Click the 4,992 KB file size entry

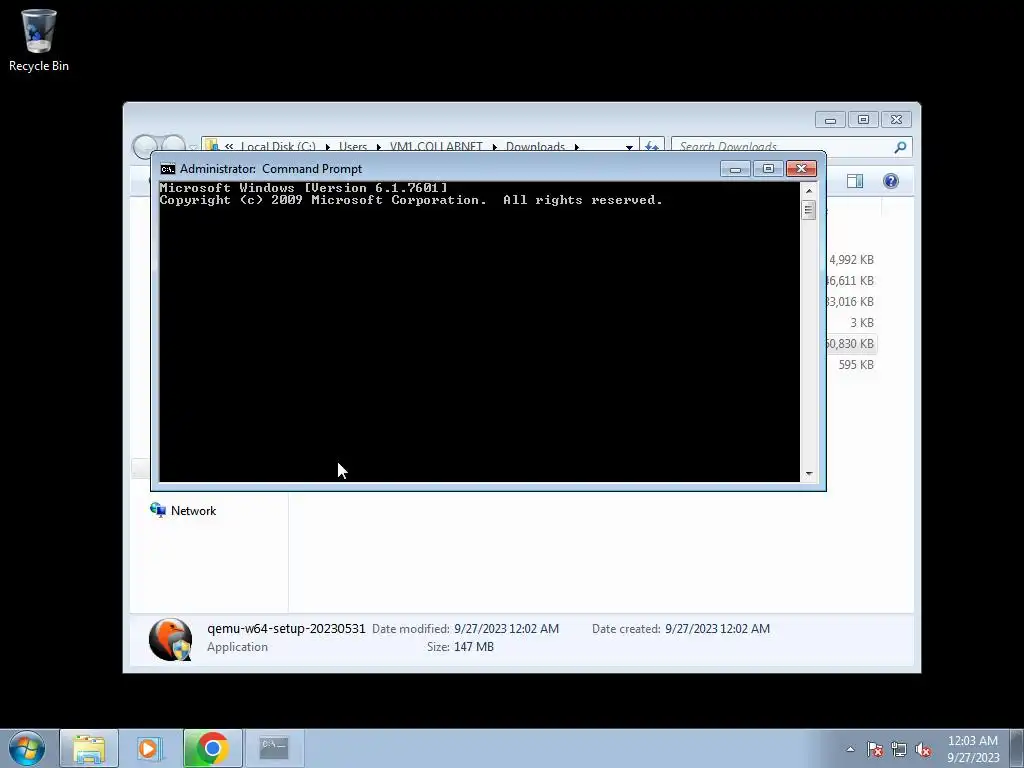pos(851,260)
